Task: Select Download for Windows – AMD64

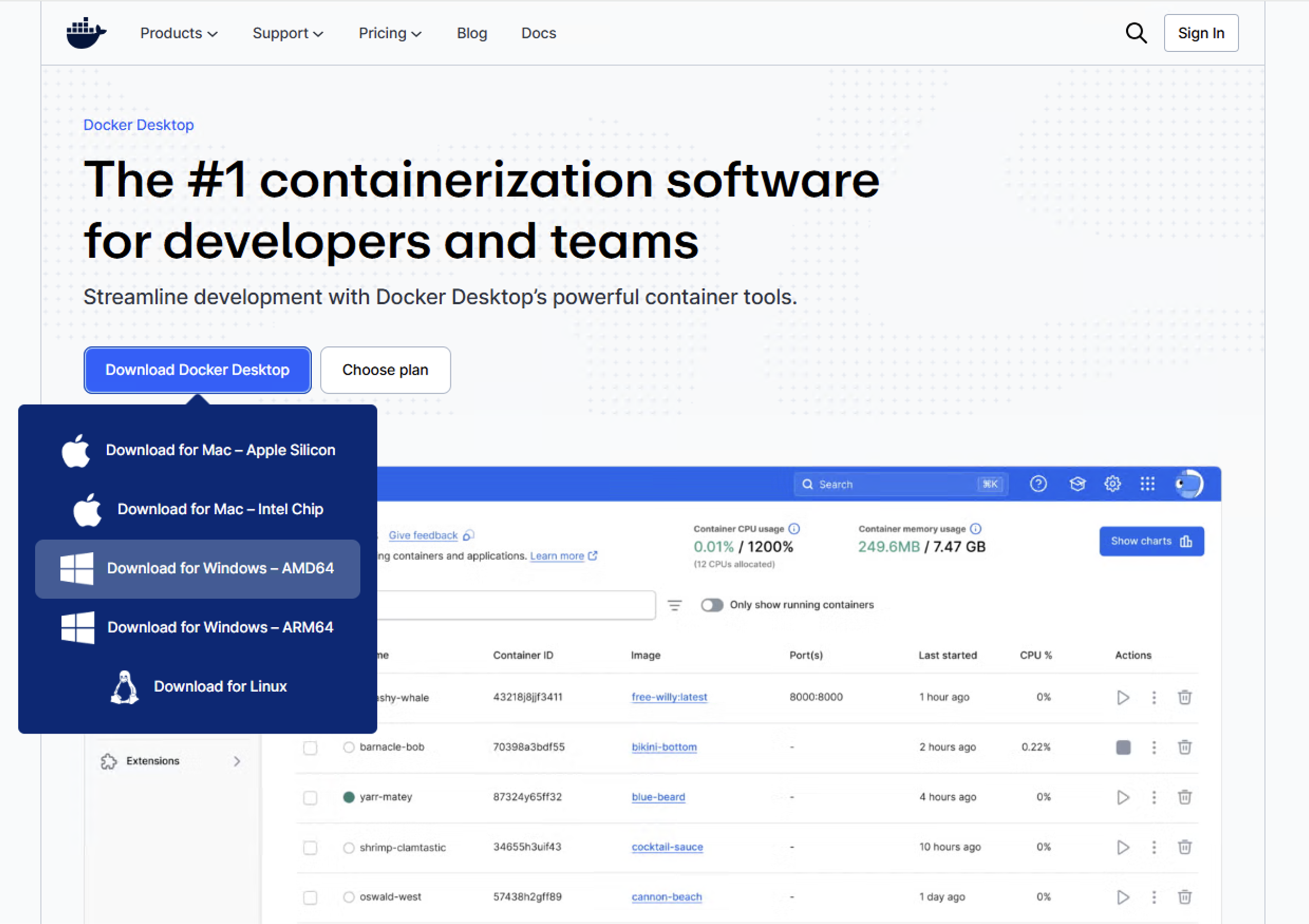Action: point(197,568)
